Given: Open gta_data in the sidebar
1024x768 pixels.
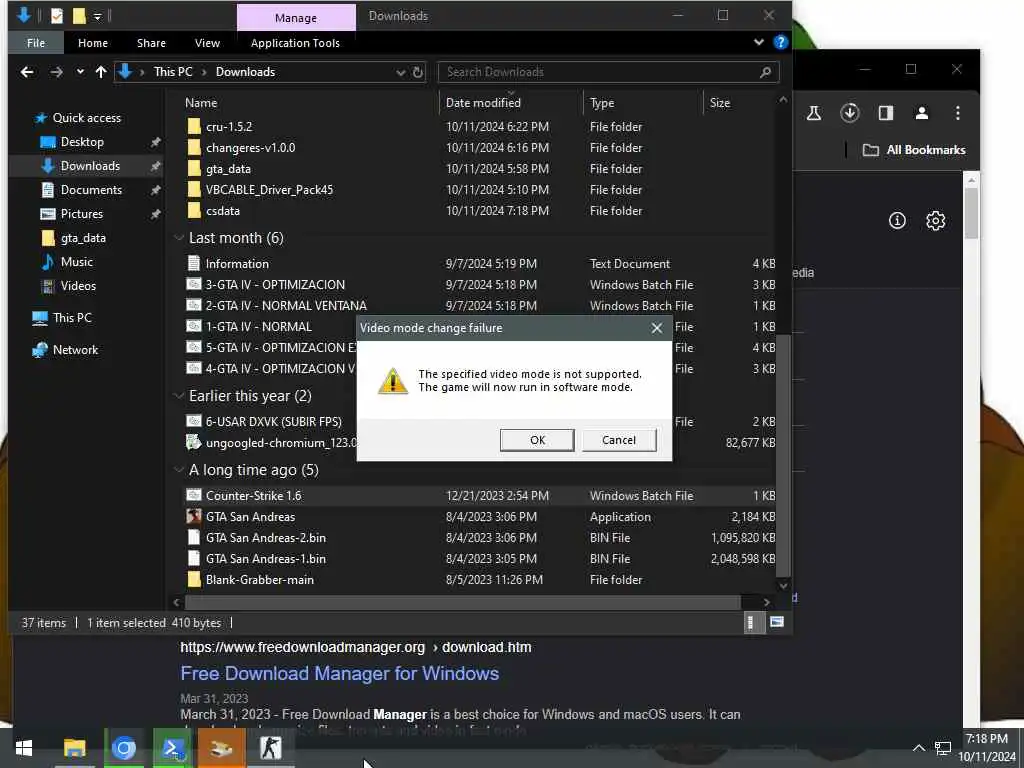Looking at the screenshot, I should [x=83, y=238].
